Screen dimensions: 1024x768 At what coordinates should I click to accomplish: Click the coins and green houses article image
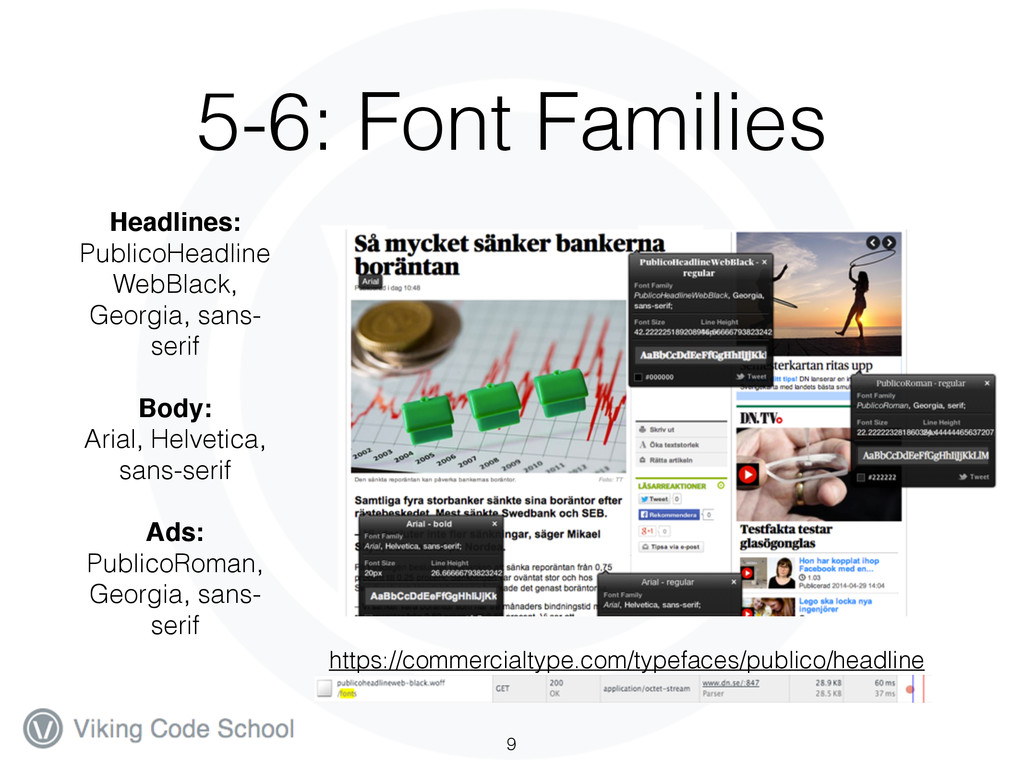[488, 386]
